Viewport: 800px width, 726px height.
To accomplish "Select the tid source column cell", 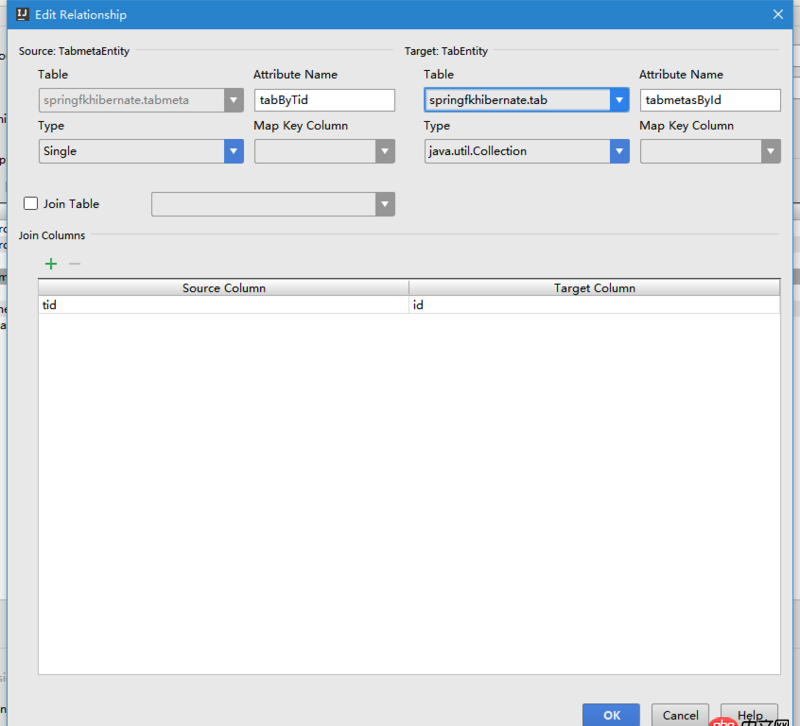I will click(223, 305).
